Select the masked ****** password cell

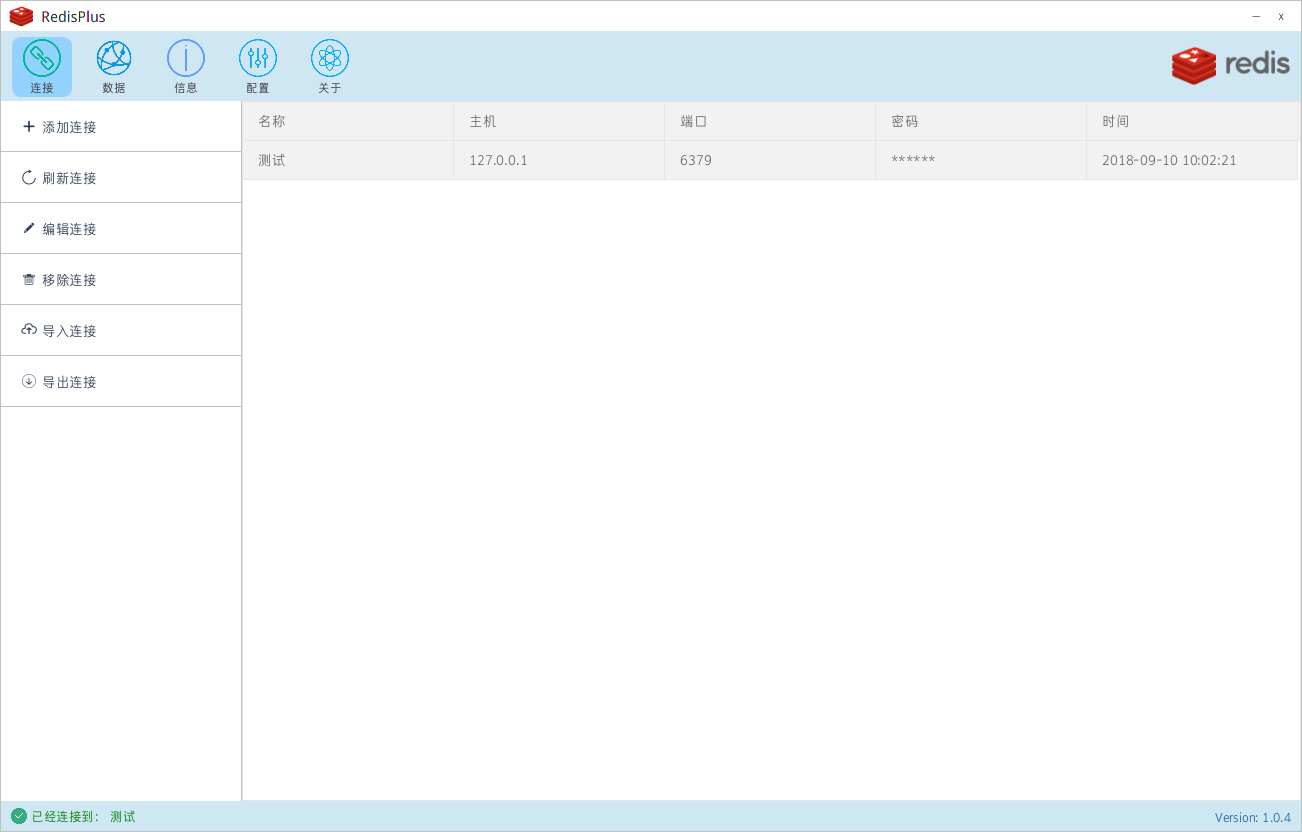(x=981, y=160)
